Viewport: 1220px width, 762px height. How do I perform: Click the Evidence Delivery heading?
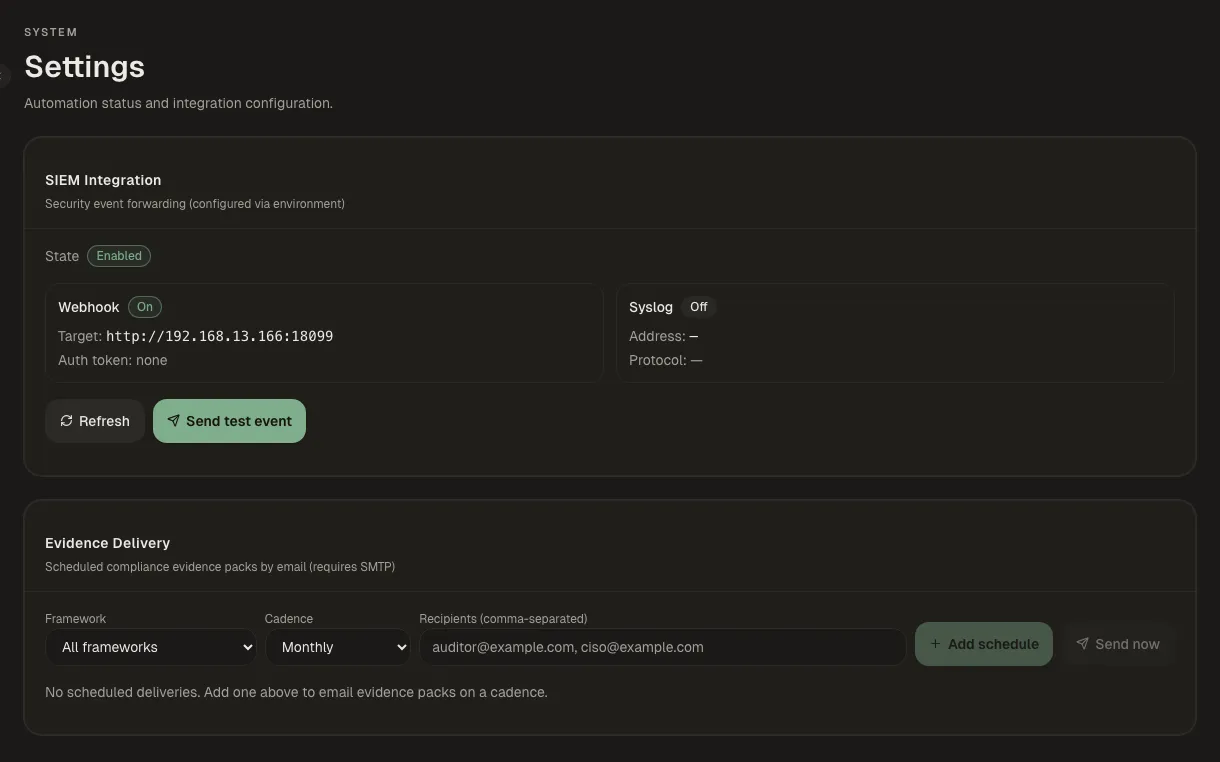[x=108, y=543]
